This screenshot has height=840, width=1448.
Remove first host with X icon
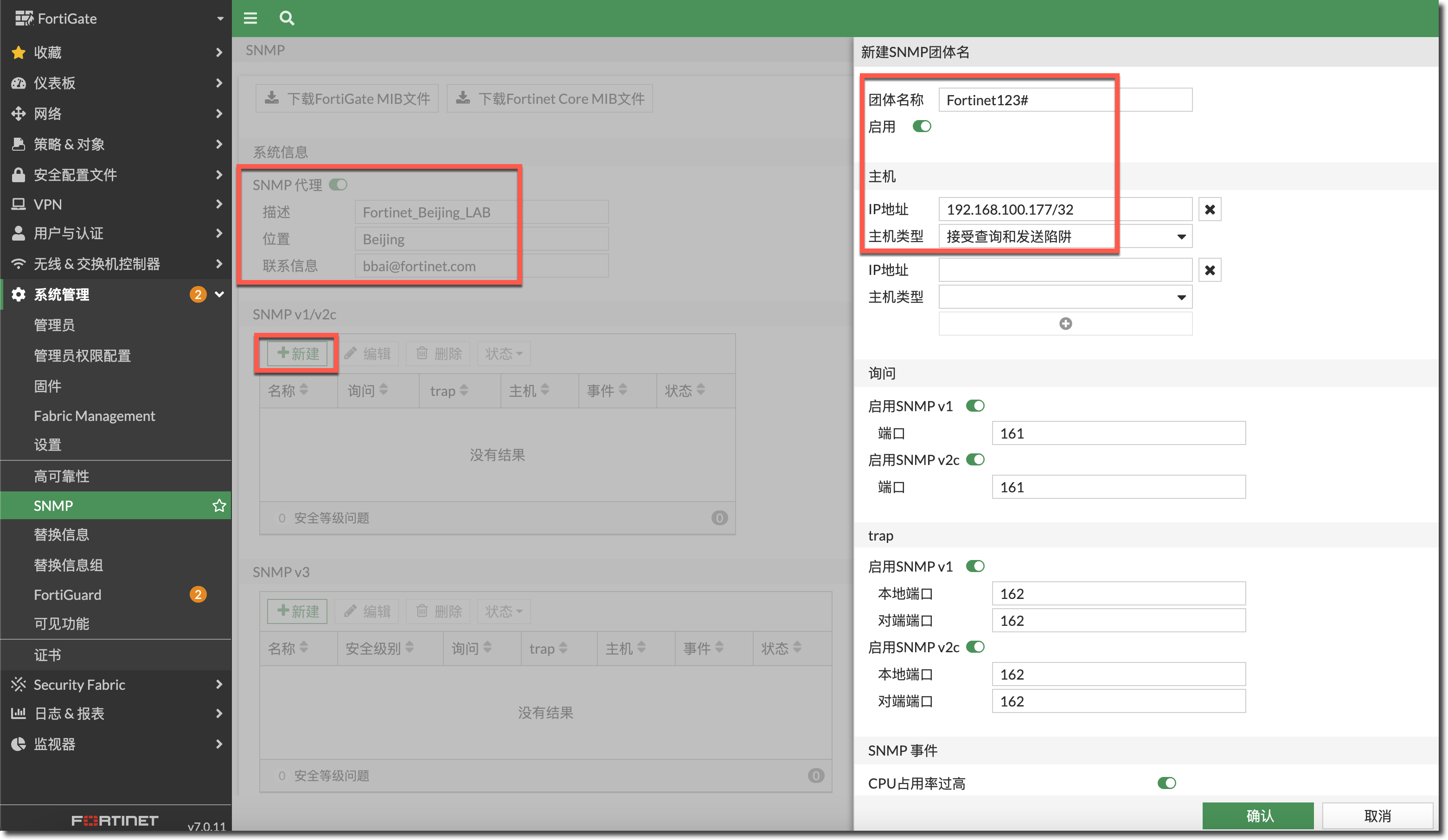pyautogui.click(x=1210, y=210)
